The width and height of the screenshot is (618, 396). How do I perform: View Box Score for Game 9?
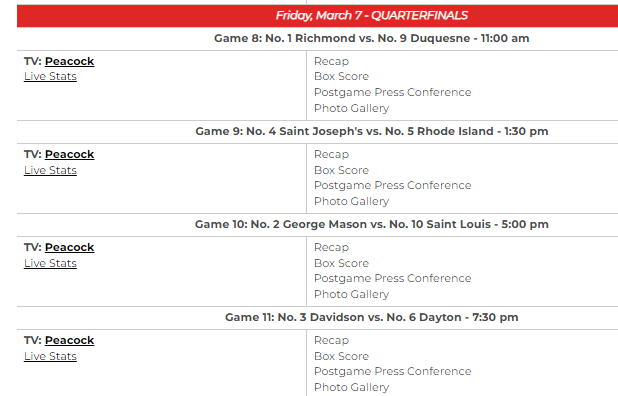(341, 170)
